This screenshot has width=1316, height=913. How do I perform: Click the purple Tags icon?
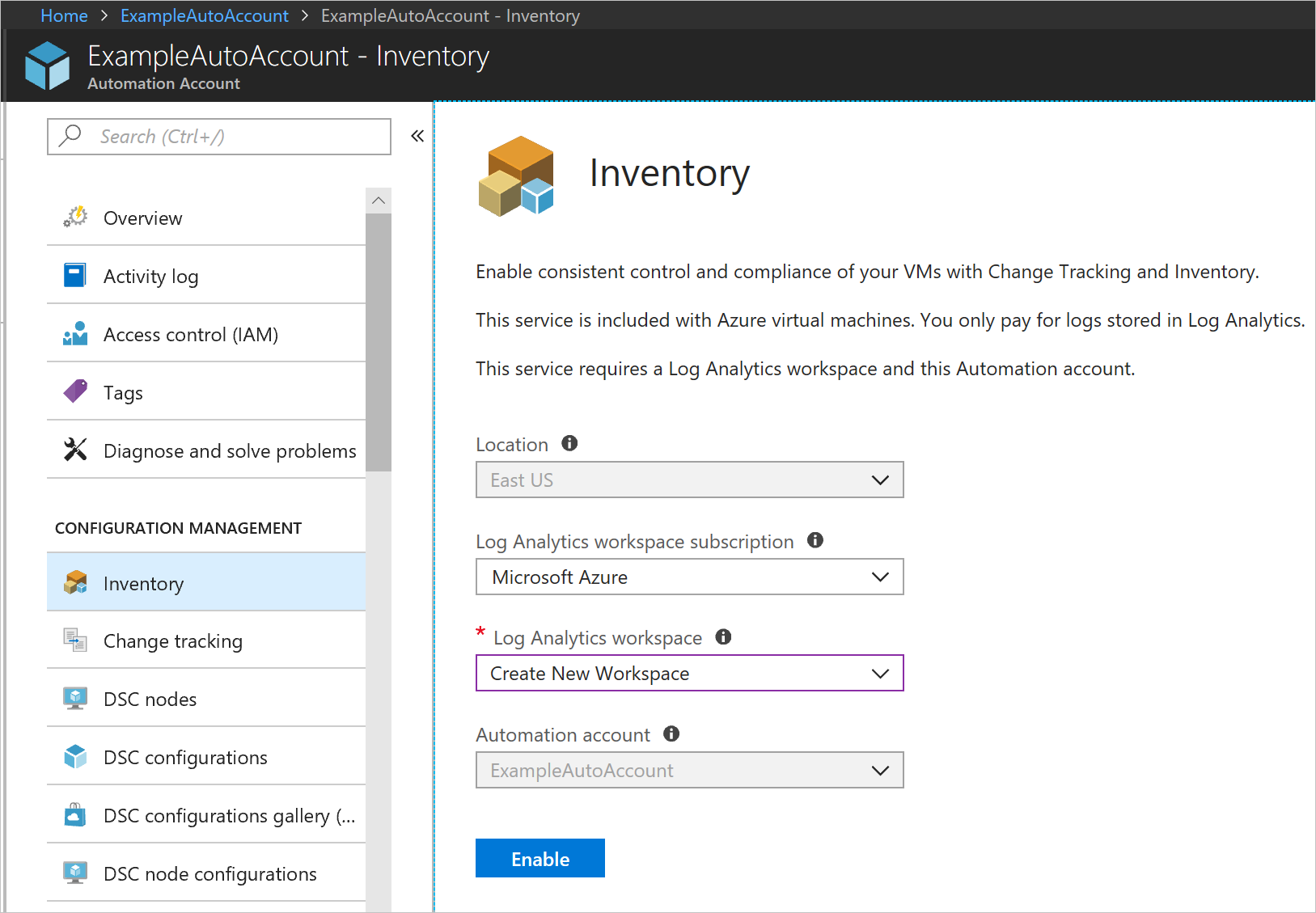click(x=75, y=391)
